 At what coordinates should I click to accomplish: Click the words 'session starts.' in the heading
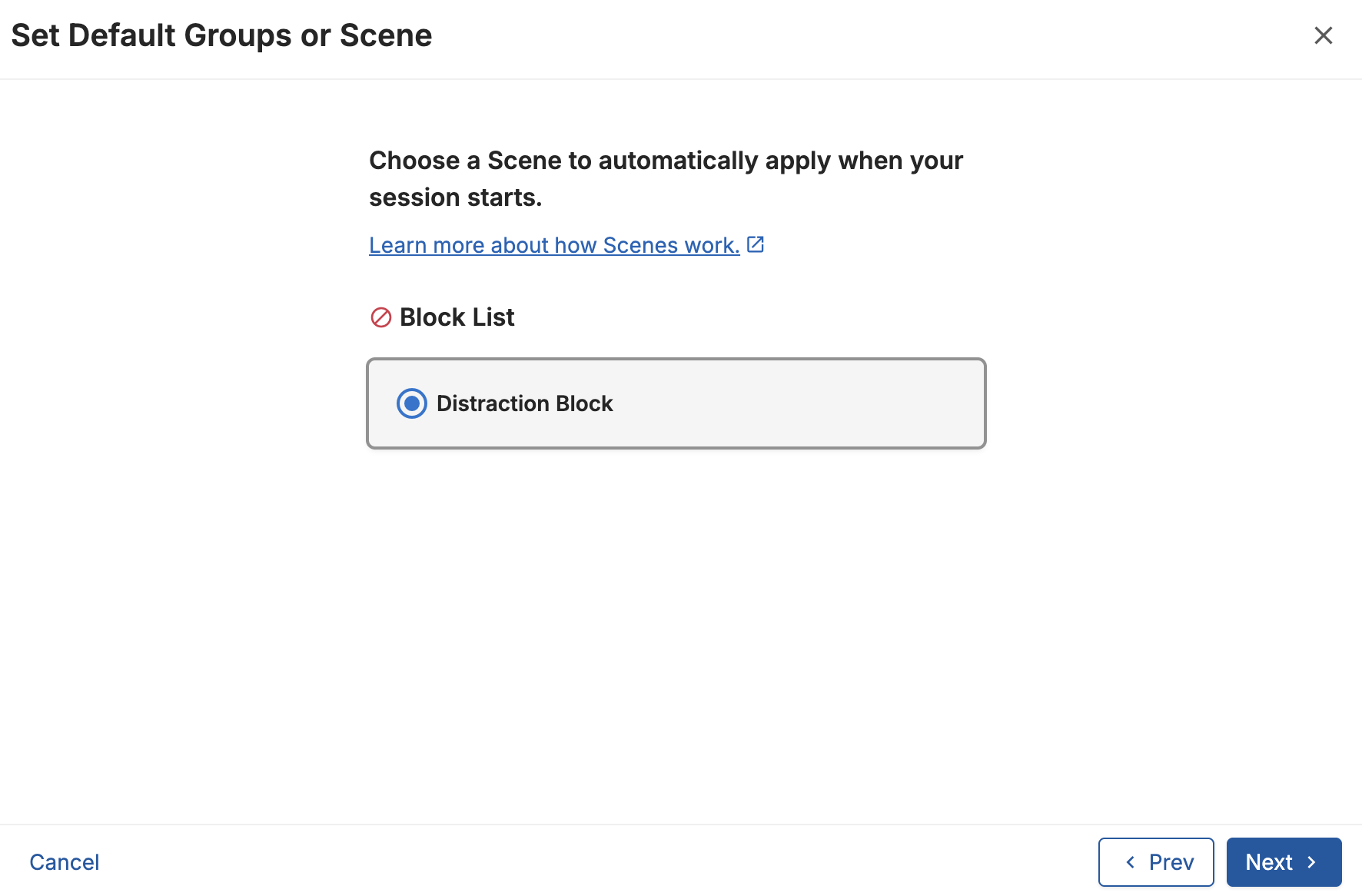pyautogui.click(x=455, y=197)
